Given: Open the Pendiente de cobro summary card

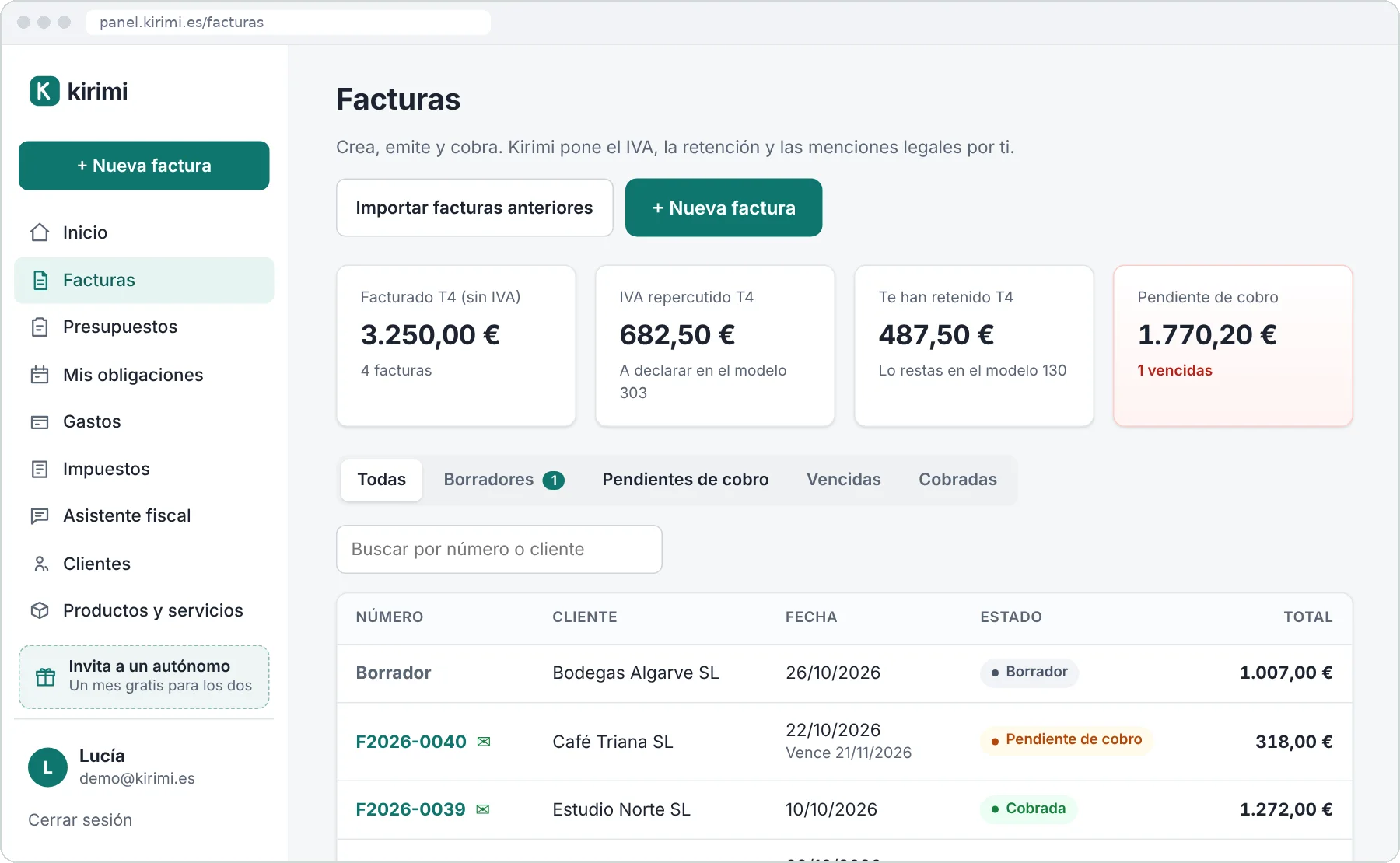Looking at the screenshot, I should pyautogui.click(x=1233, y=346).
